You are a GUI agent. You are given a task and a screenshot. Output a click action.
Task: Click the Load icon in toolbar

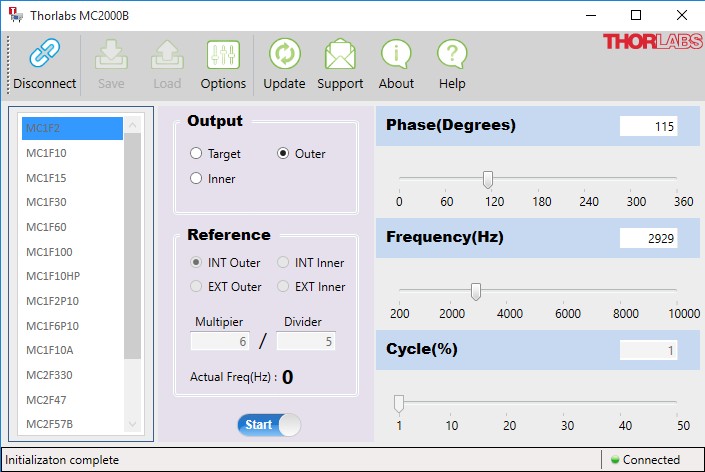[167, 54]
